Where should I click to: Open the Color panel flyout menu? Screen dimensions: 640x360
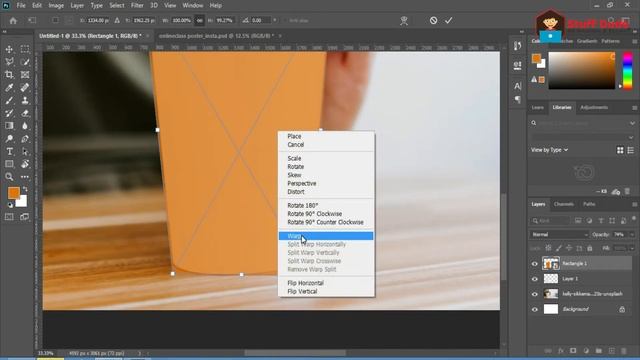634,42
